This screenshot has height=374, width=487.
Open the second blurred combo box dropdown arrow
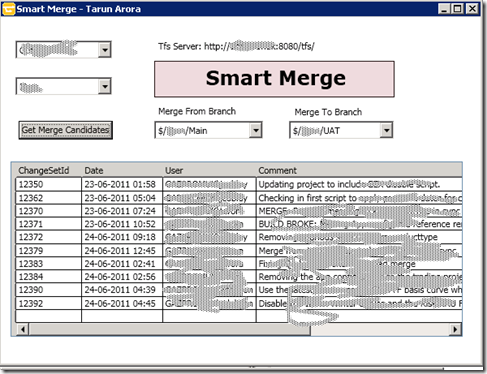tap(105, 87)
